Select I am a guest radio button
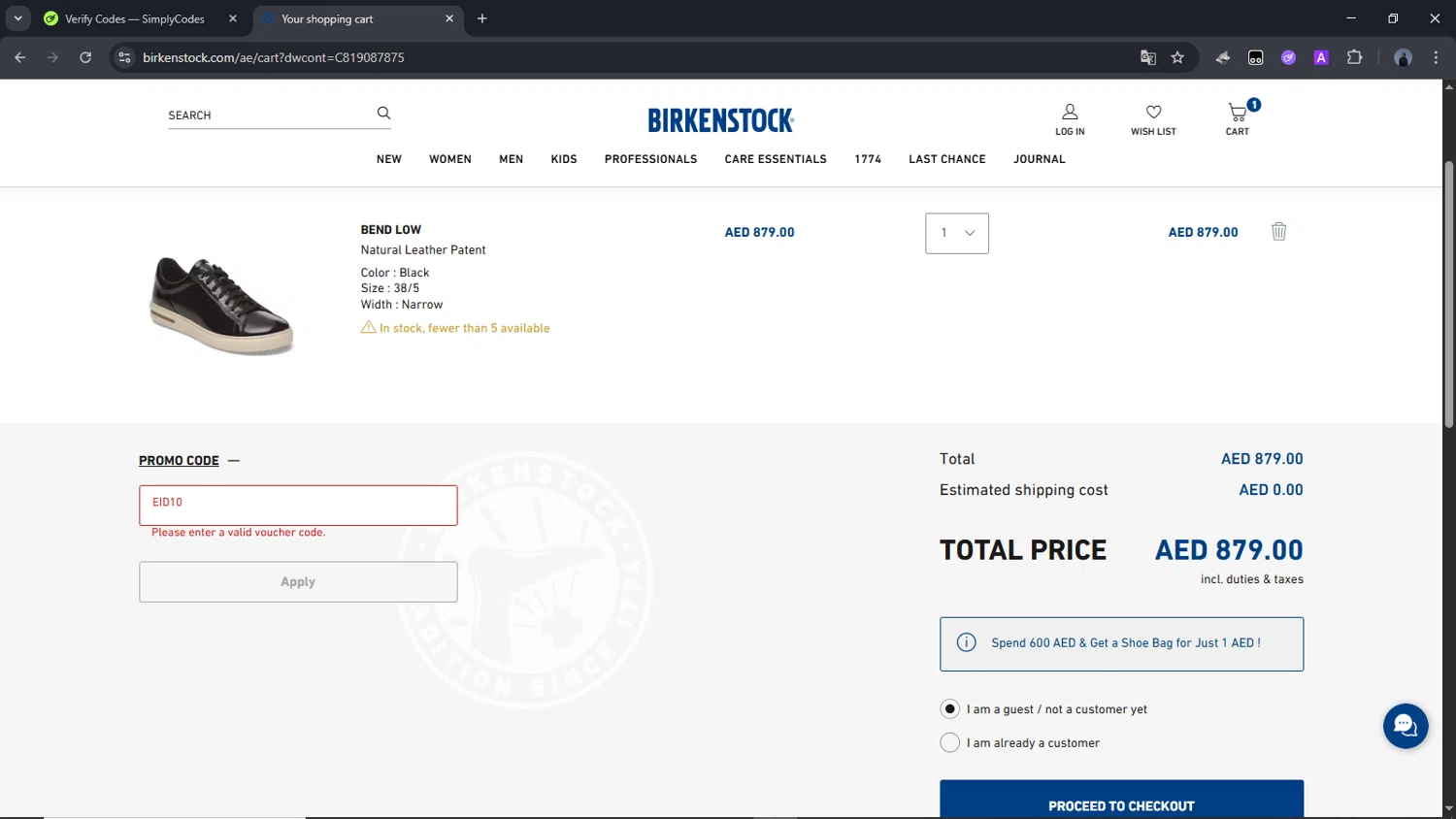This screenshot has width=1456, height=819. tap(949, 709)
